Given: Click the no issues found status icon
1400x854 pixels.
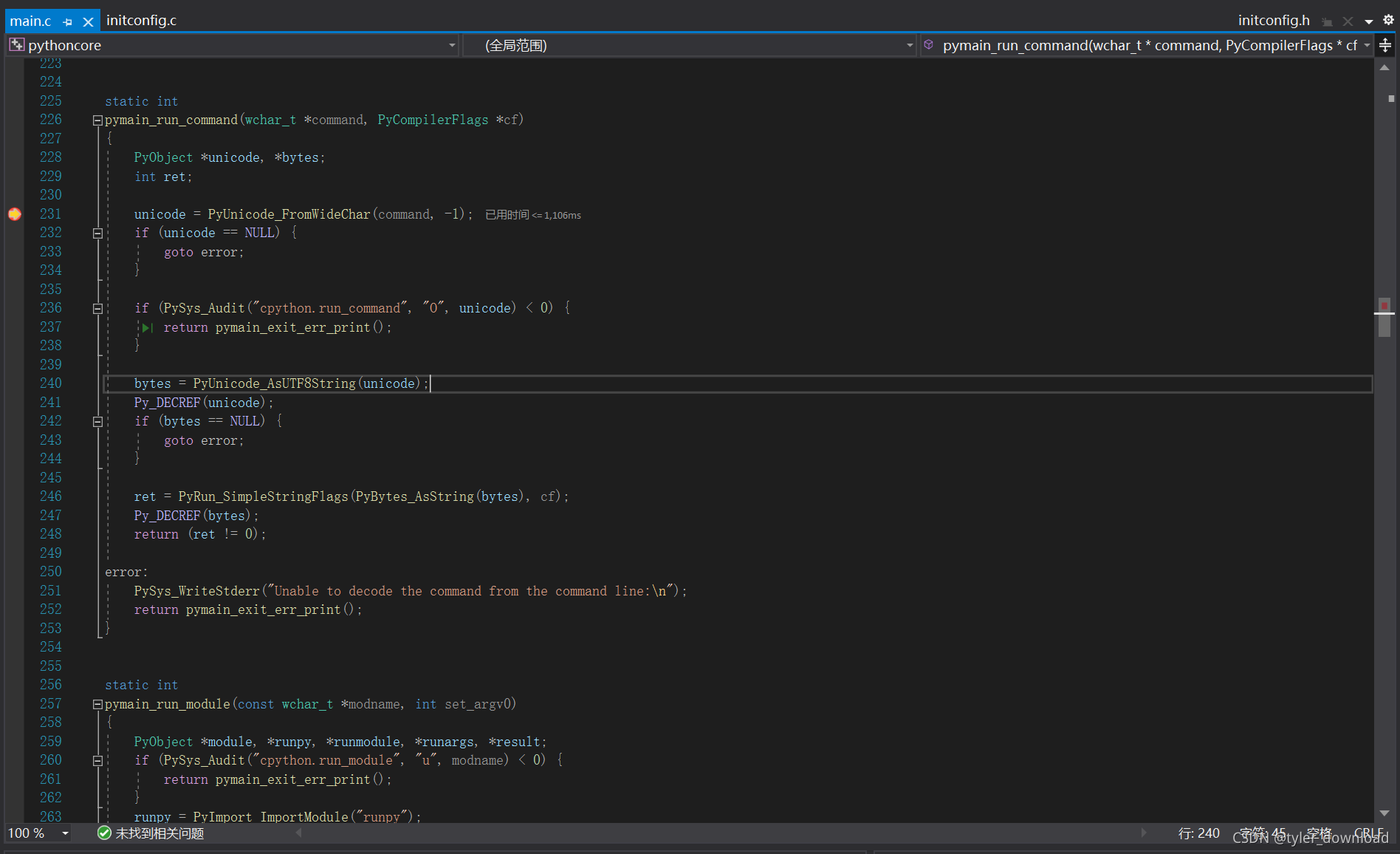Looking at the screenshot, I should [x=104, y=833].
